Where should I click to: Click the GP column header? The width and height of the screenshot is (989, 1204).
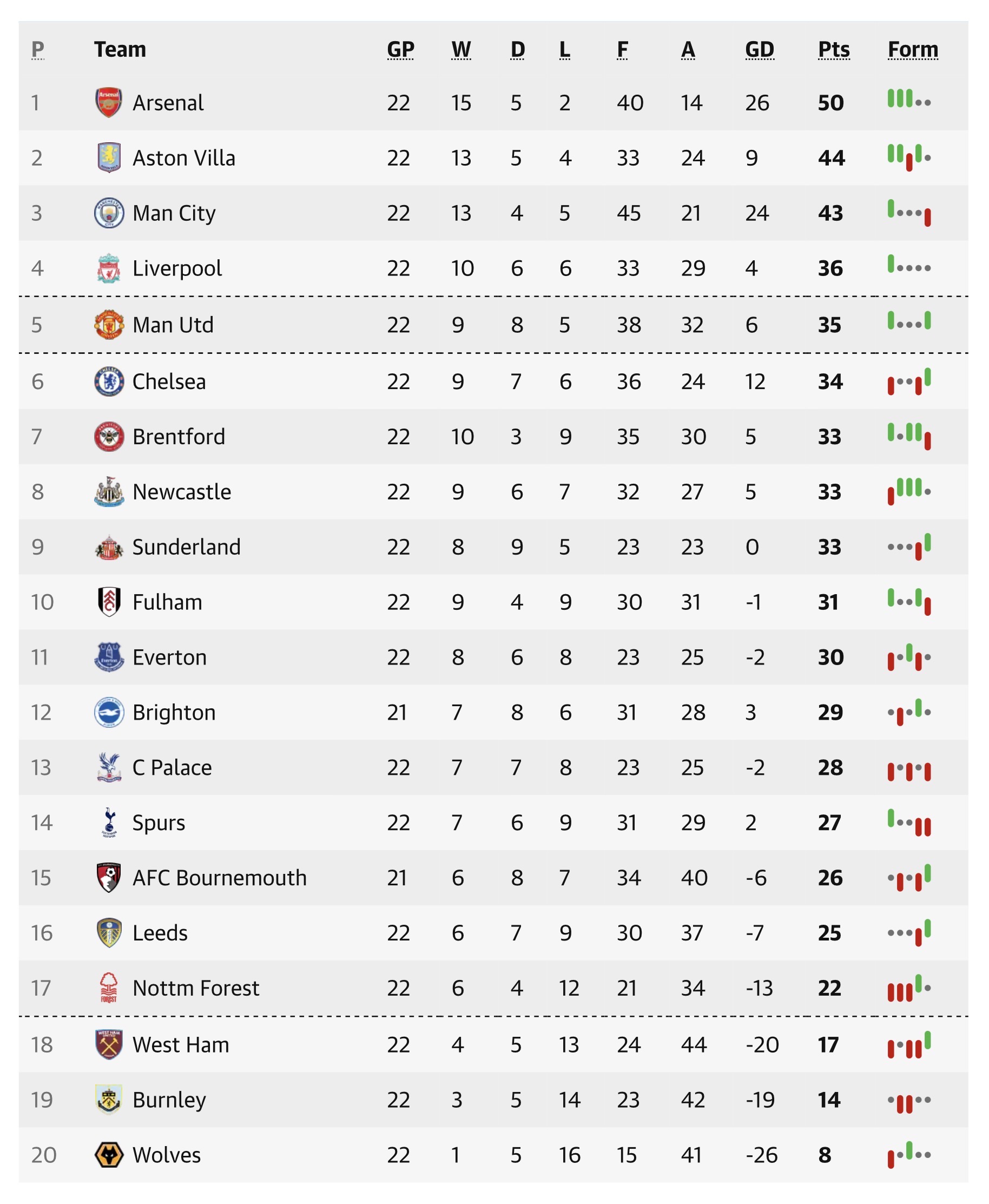point(400,50)
